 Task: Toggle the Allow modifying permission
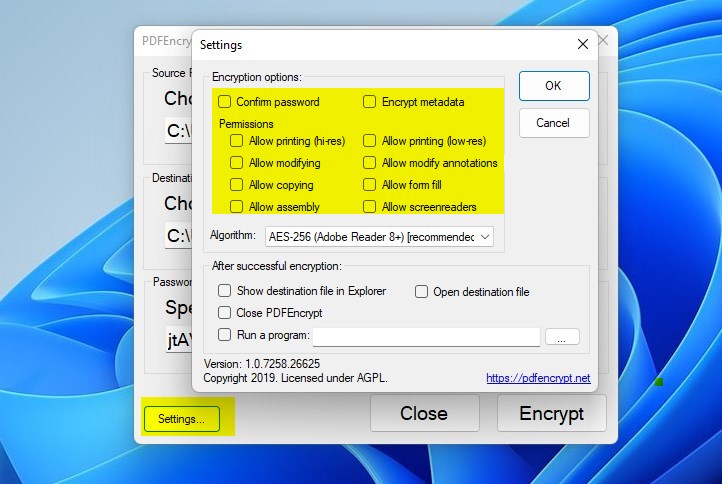tap(236, 163)
